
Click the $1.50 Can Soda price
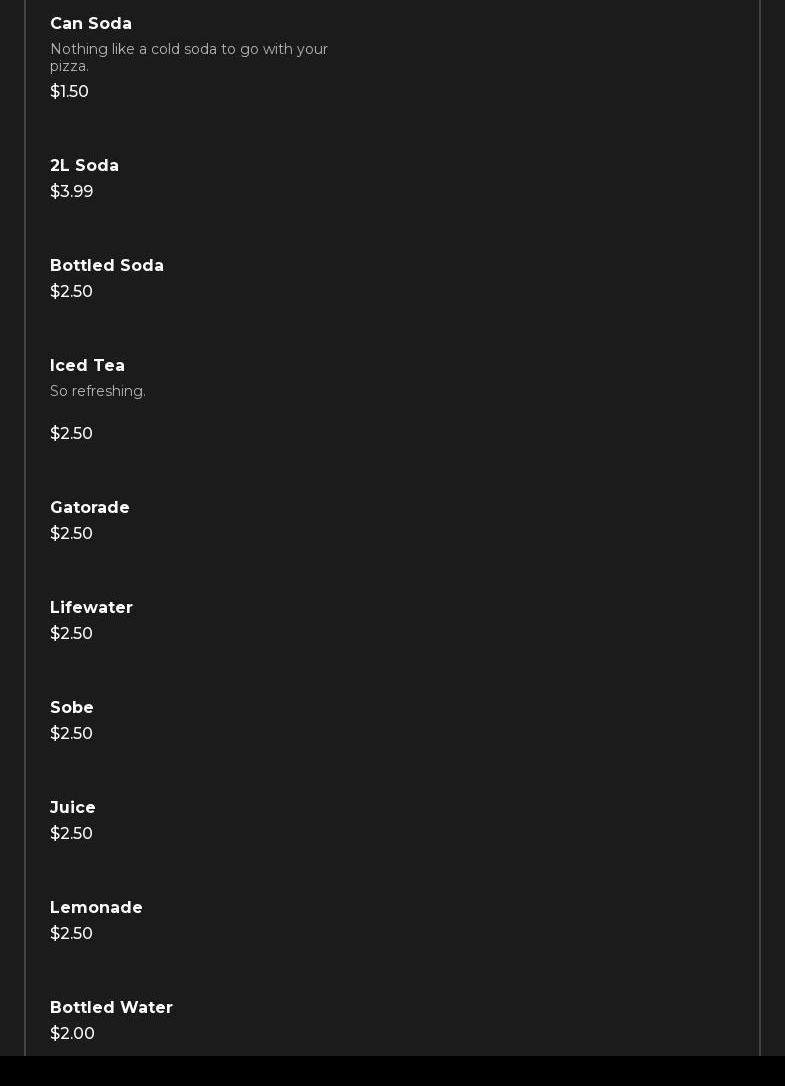click(x=69, y=92)
